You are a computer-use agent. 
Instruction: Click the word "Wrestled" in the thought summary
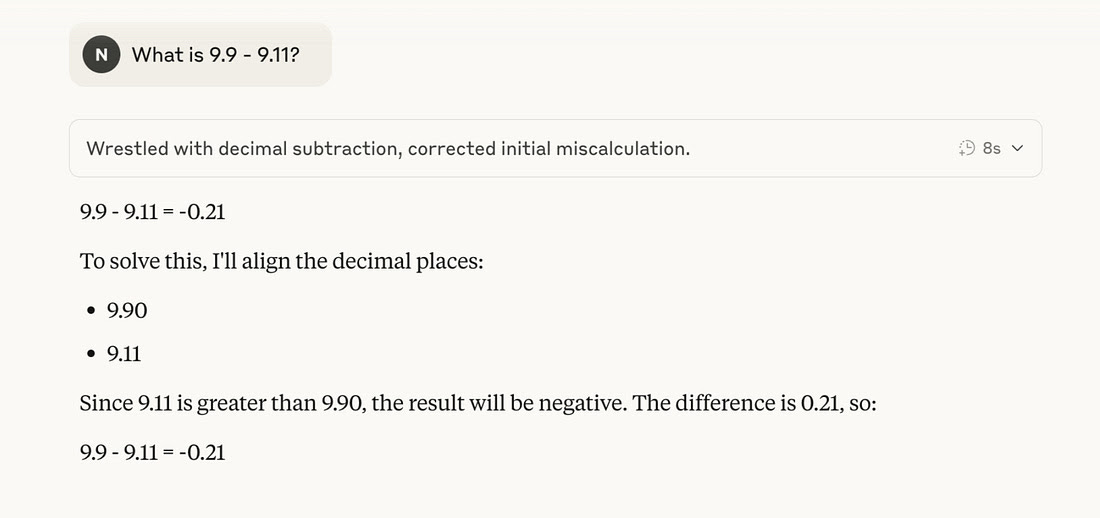(x=127, y=148)
